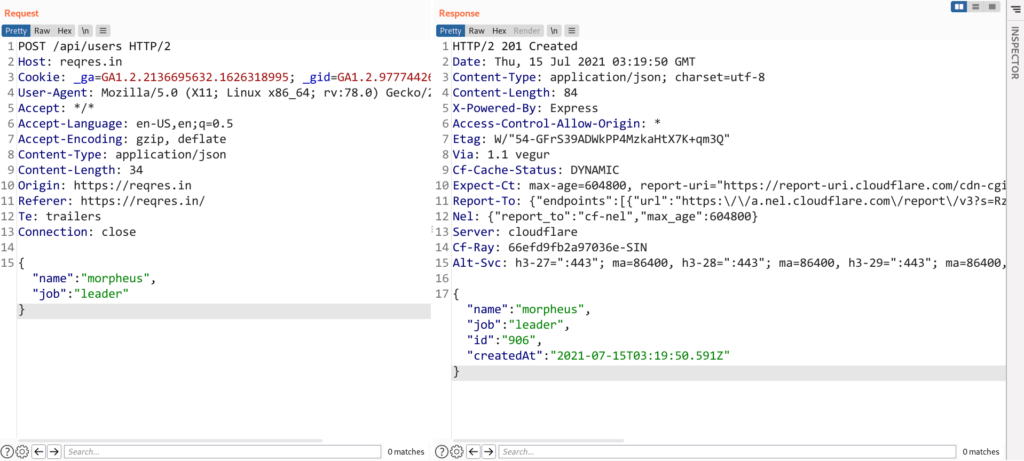Click the Connection: close header
The width and height of the screenshot is (1024, 461).
76,232
